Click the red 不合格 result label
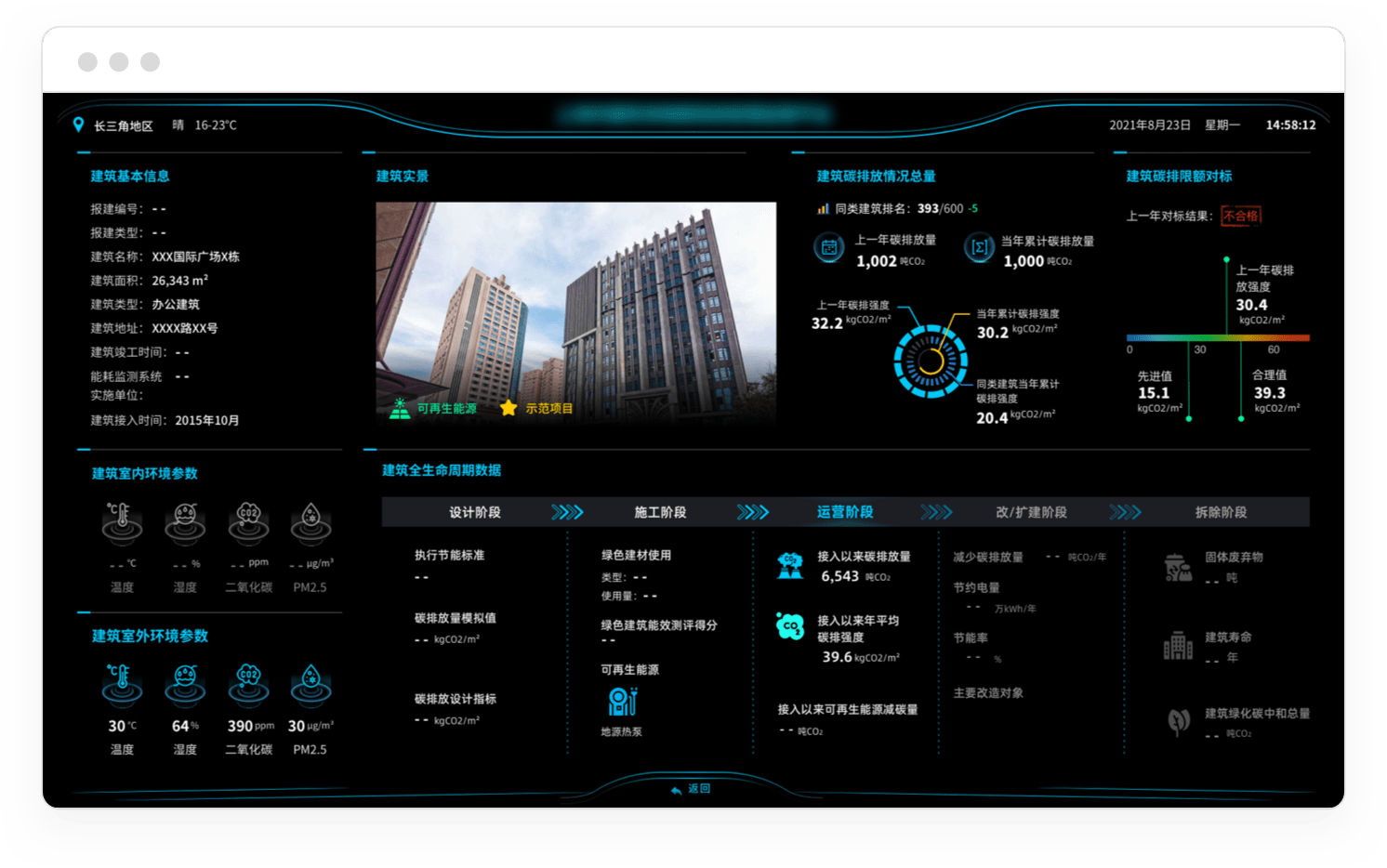The image size is (1387, 868). (1241, 216)
